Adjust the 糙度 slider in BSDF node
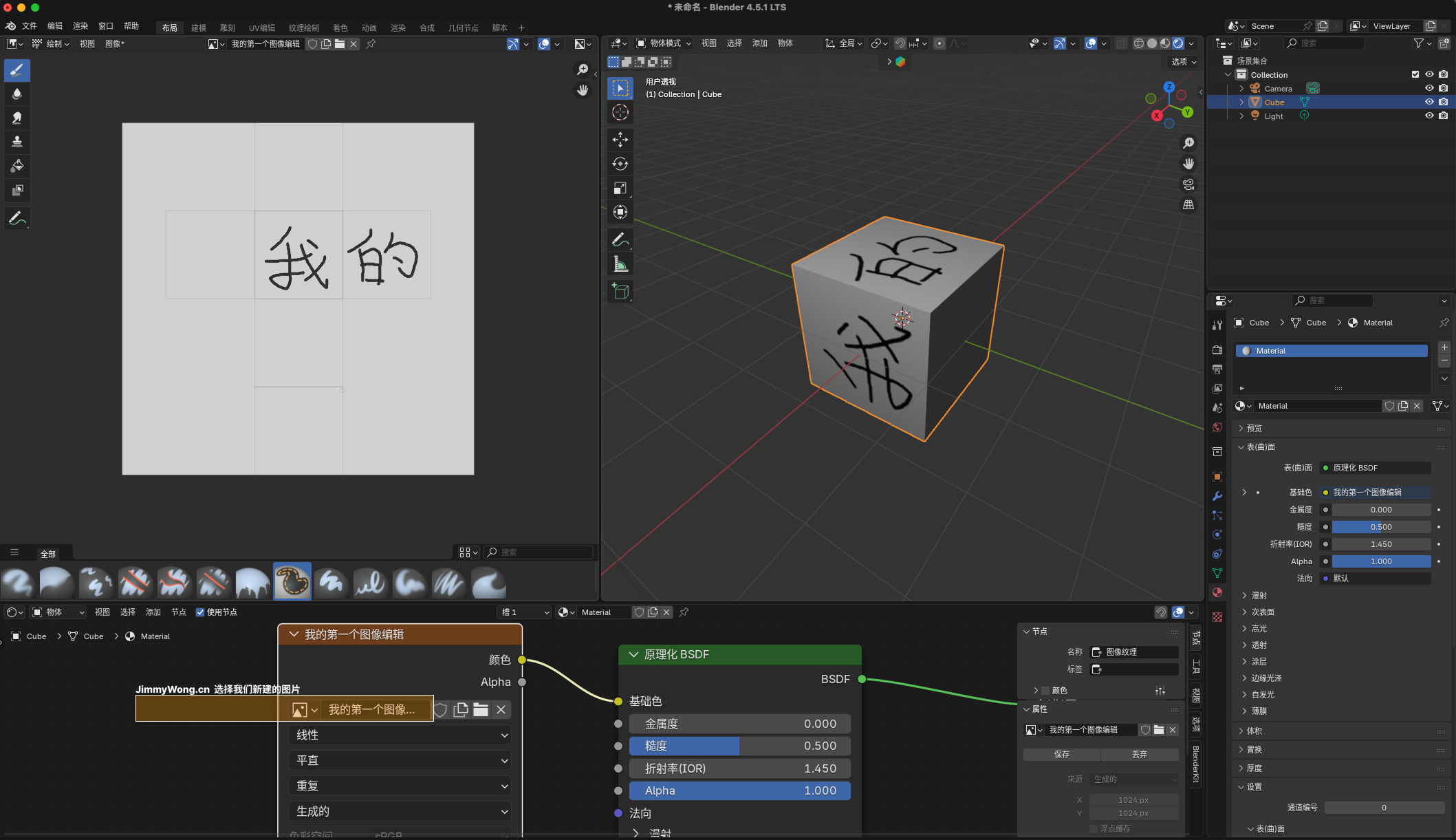 pyautogui.click(x=739, y=746)
